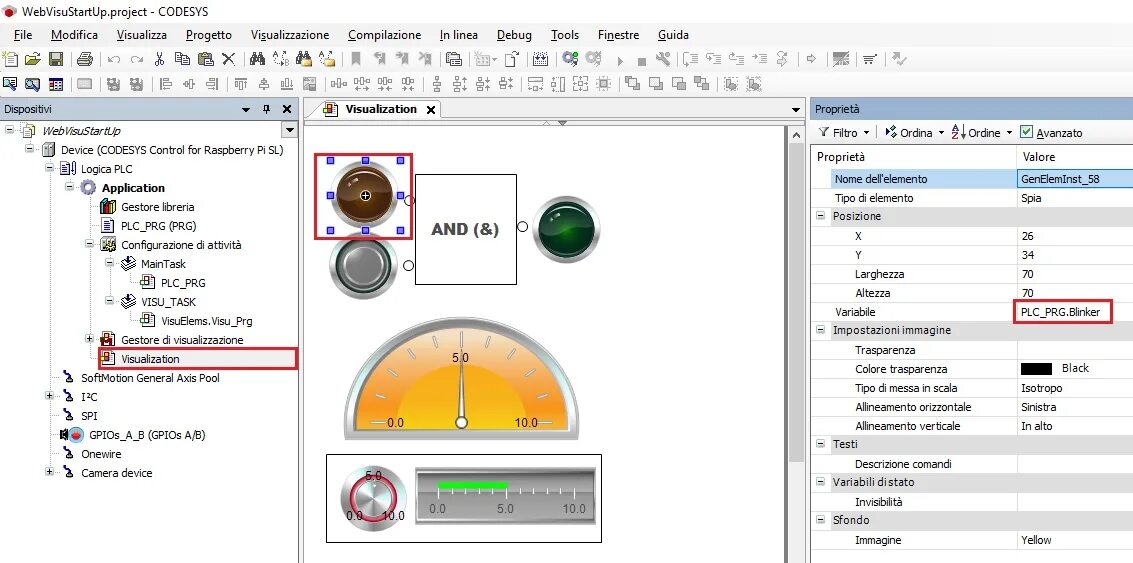Expand the Gestore di visualizzazione node
This screenshot has height=563, width=1133.
click(90, 339)
